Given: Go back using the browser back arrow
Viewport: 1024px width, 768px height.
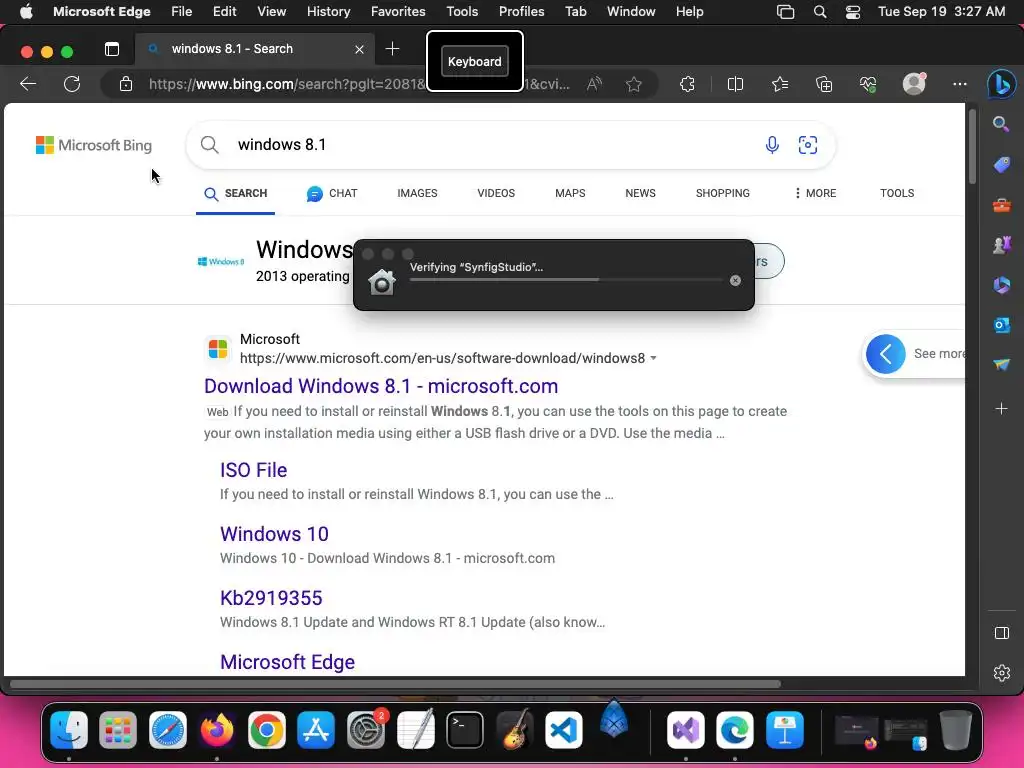Looking at the screenshot, I should coord(28,84).
